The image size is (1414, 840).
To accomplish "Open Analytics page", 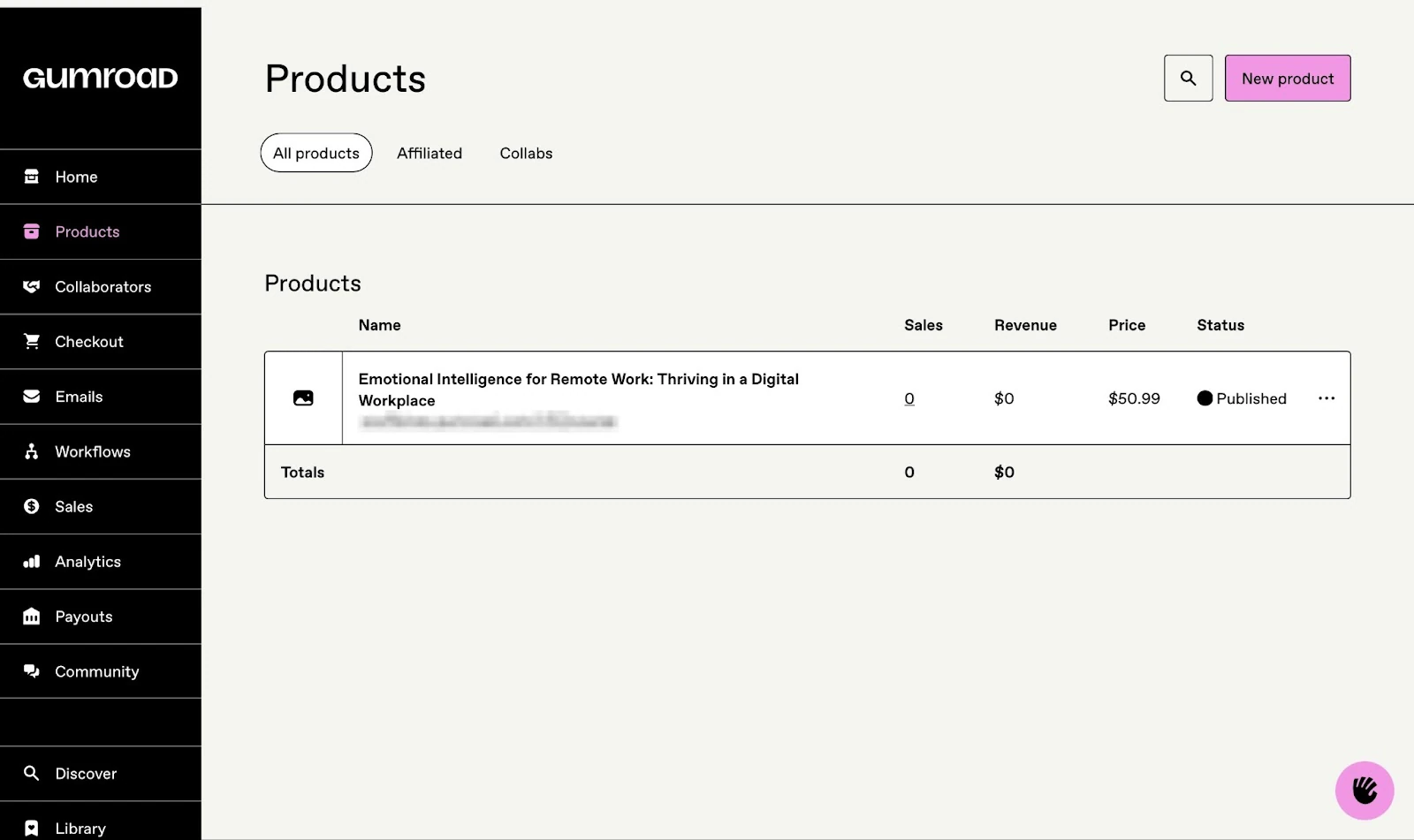I will pyautogui.click(x=101, y=562).
